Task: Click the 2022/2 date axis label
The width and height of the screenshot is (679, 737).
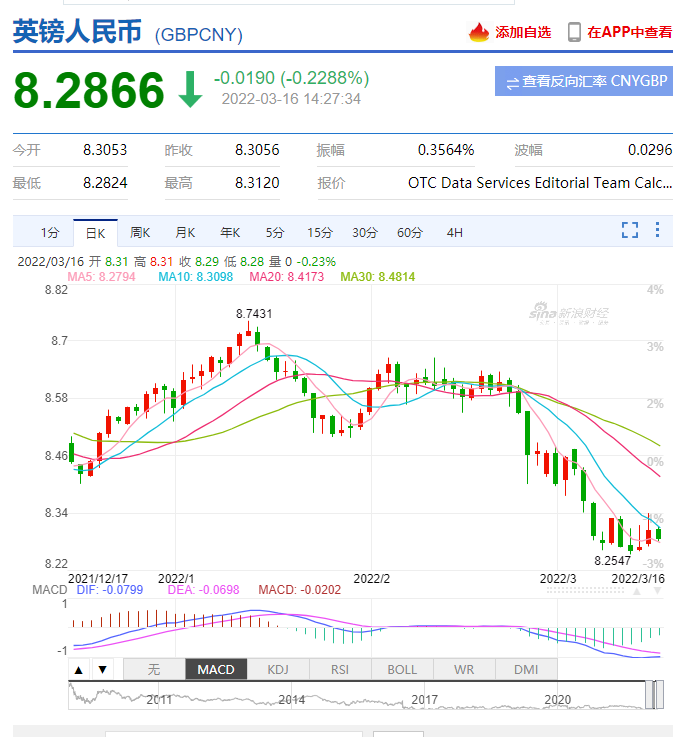Action: (372, 579)
